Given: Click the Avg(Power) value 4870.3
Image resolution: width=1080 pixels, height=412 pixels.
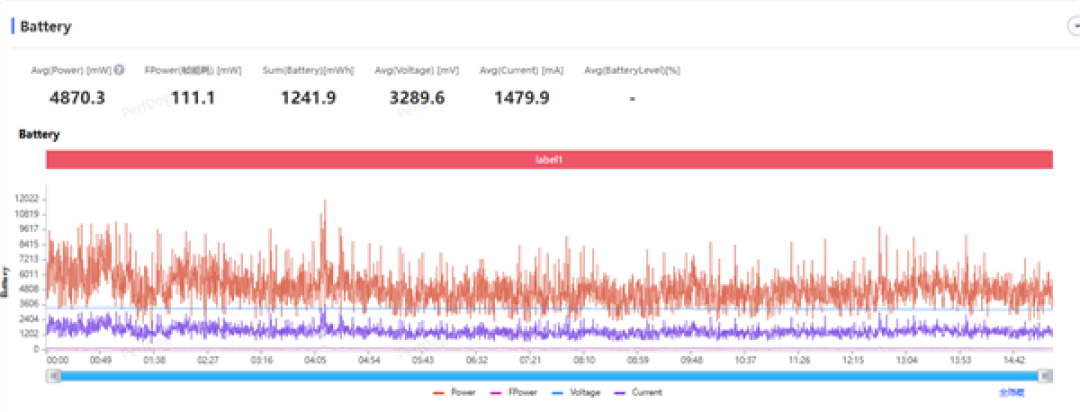Looking at the screenshot, I should [x=77, y=99].
